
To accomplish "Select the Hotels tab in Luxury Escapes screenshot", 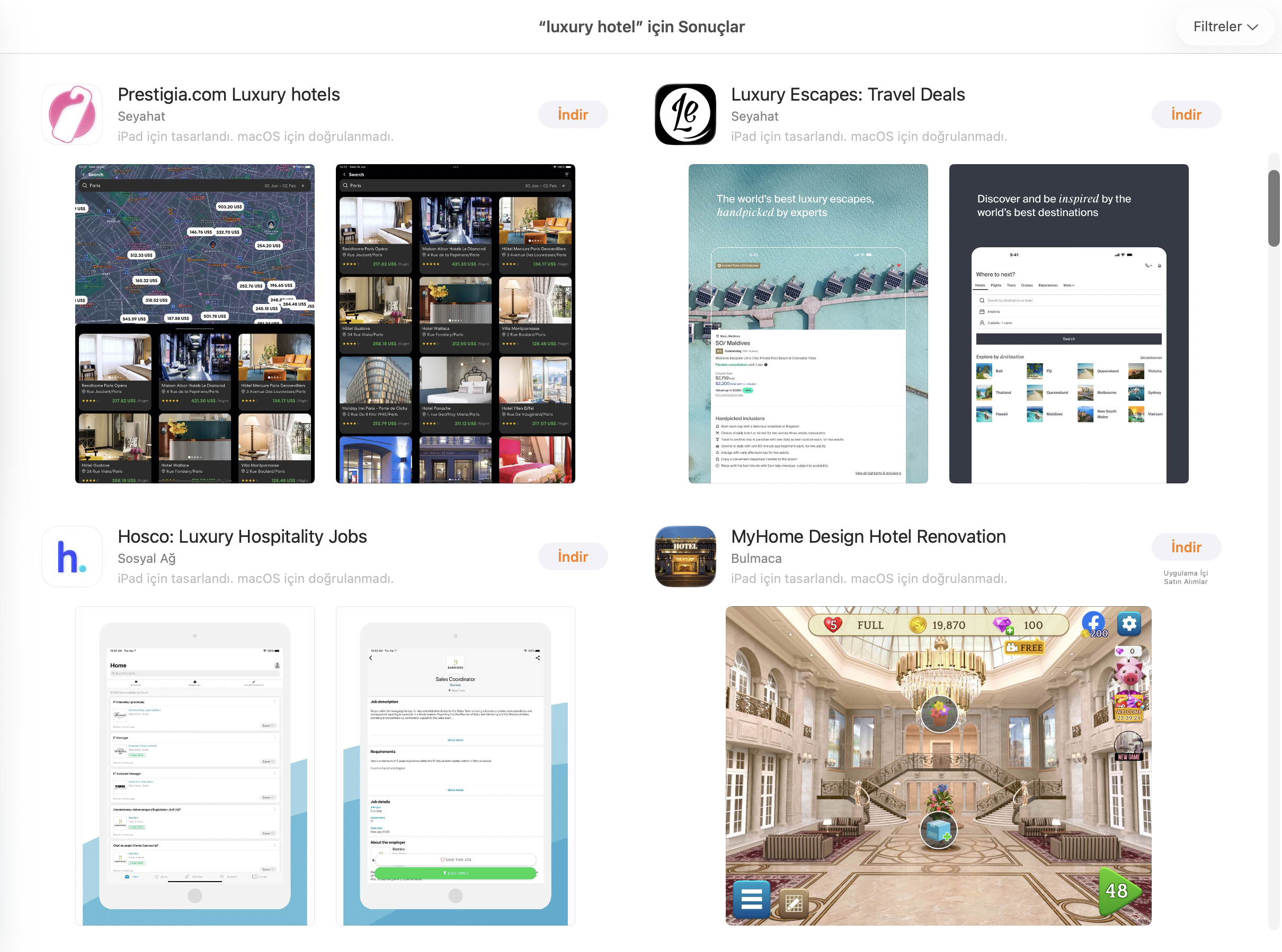I will [981, 285].
